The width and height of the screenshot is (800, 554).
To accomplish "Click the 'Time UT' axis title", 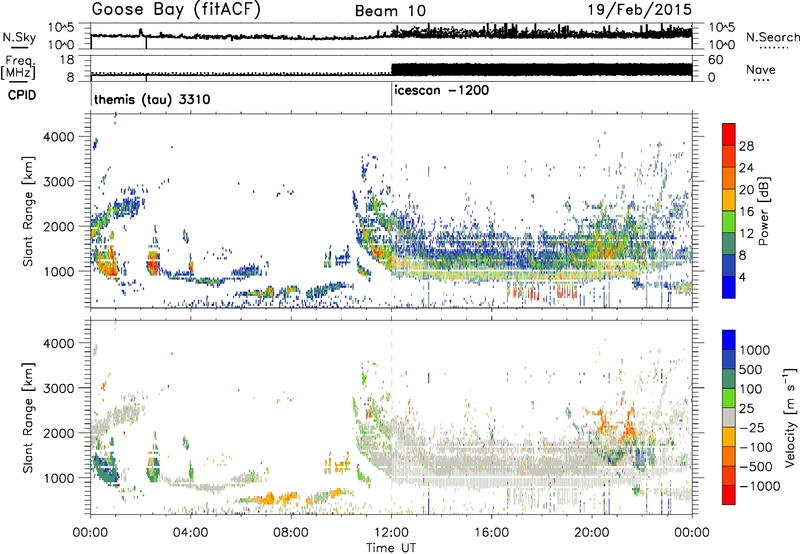I will [391, 548].
